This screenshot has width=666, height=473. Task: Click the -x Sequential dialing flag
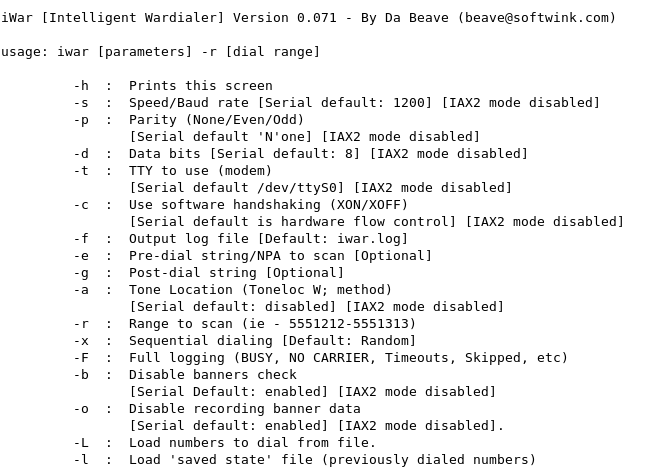81,341
